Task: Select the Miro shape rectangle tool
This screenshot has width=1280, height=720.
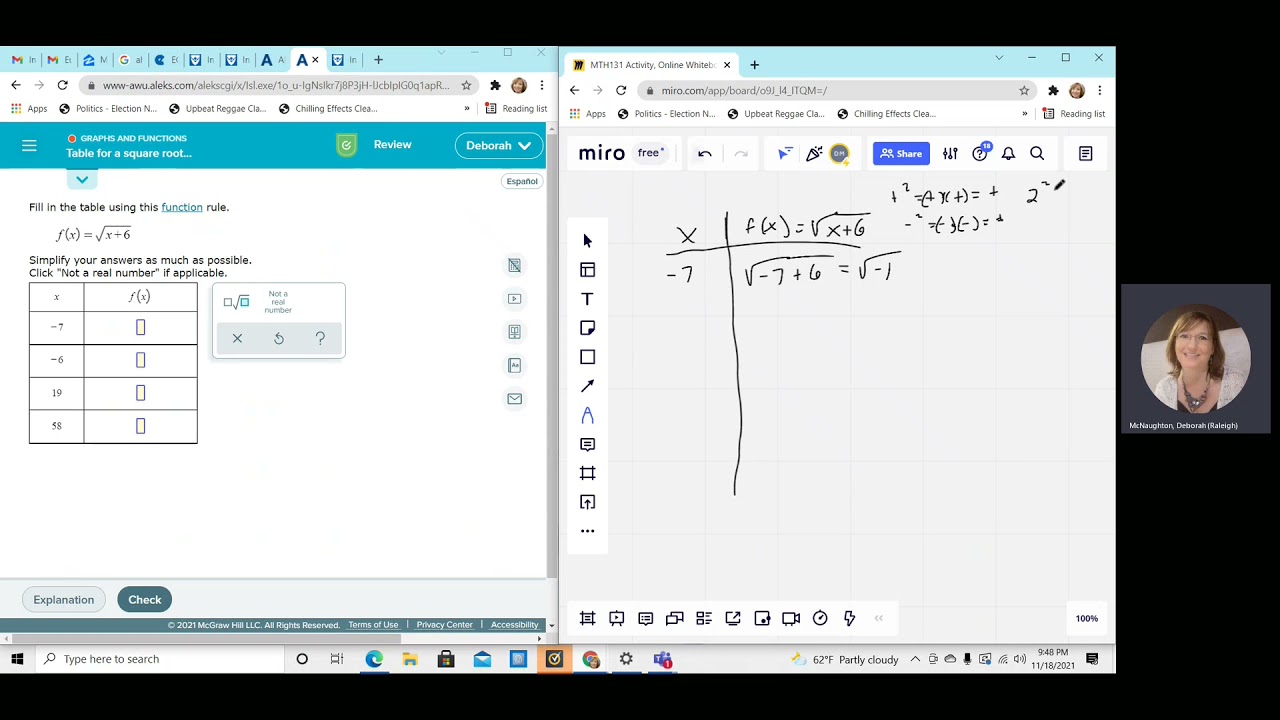Action: tap(587, 357)
